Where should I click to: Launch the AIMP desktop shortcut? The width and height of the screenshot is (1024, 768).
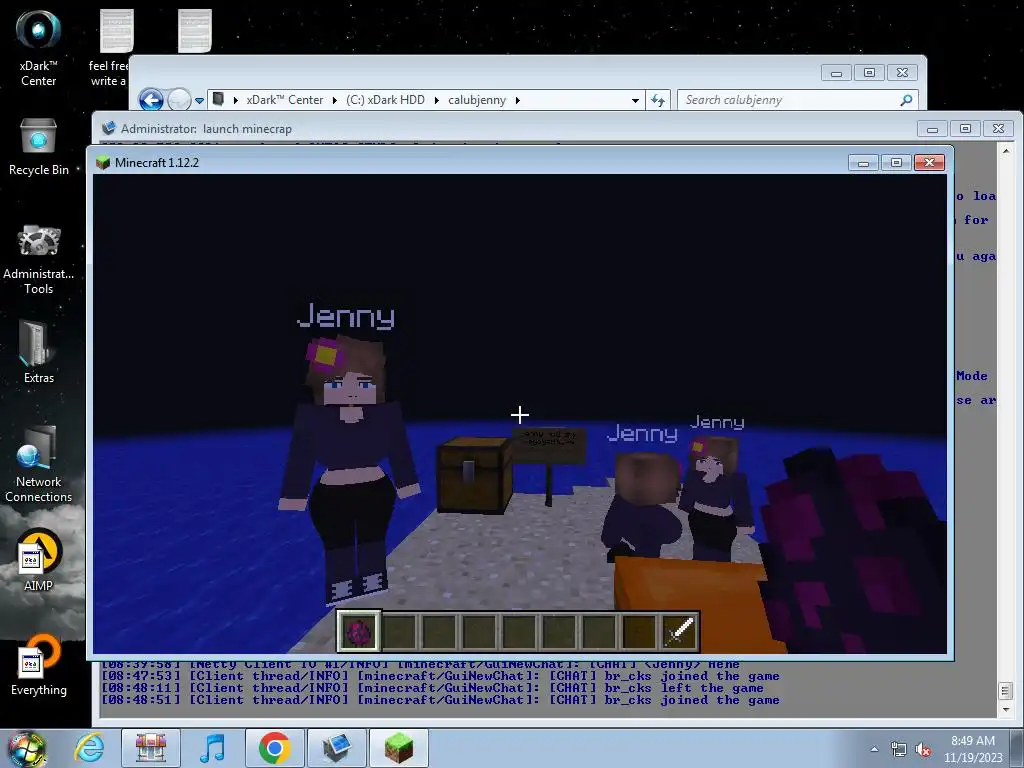coord(39,560)
